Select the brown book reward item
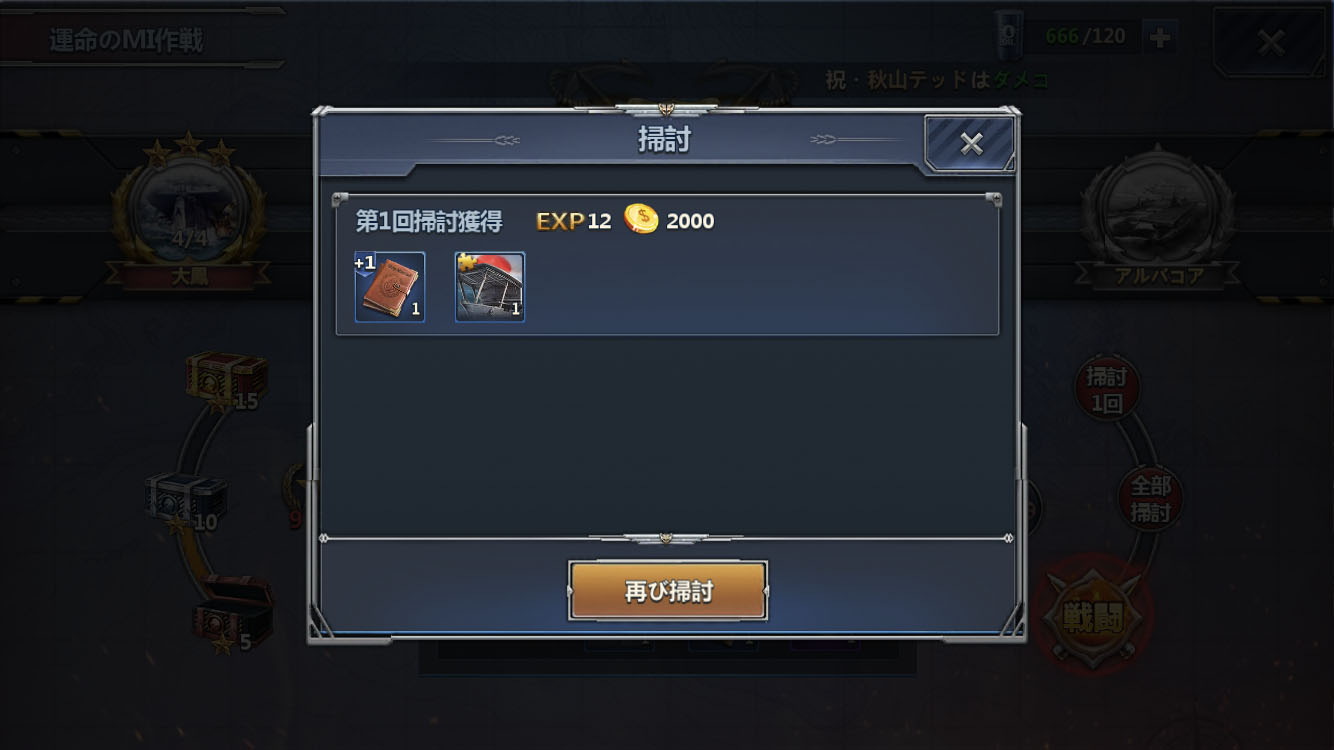The image size is (1334, 750). point(390,287)
